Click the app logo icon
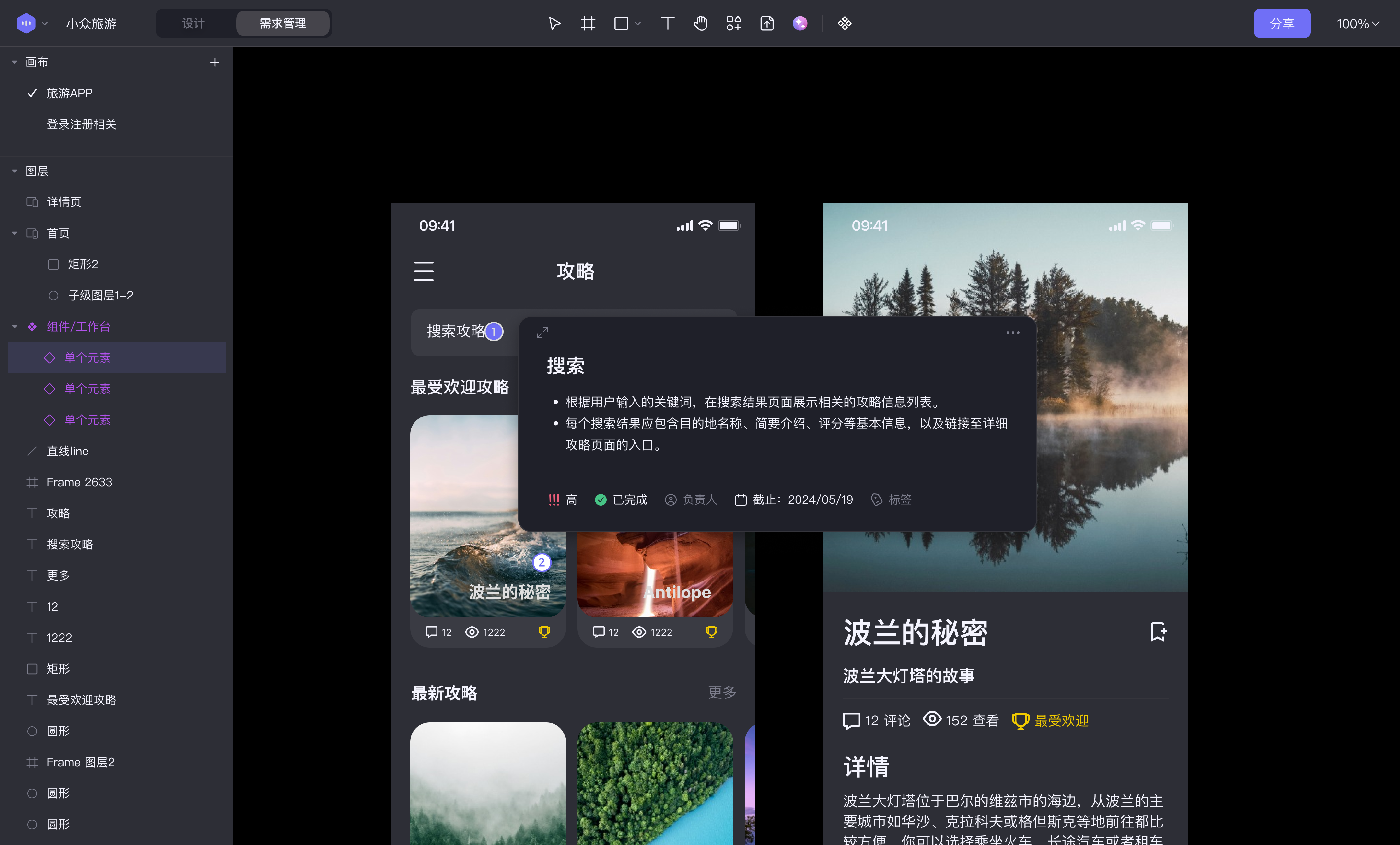The height and width of the screenshot is (845, 1400). click(x=26, y=23)
